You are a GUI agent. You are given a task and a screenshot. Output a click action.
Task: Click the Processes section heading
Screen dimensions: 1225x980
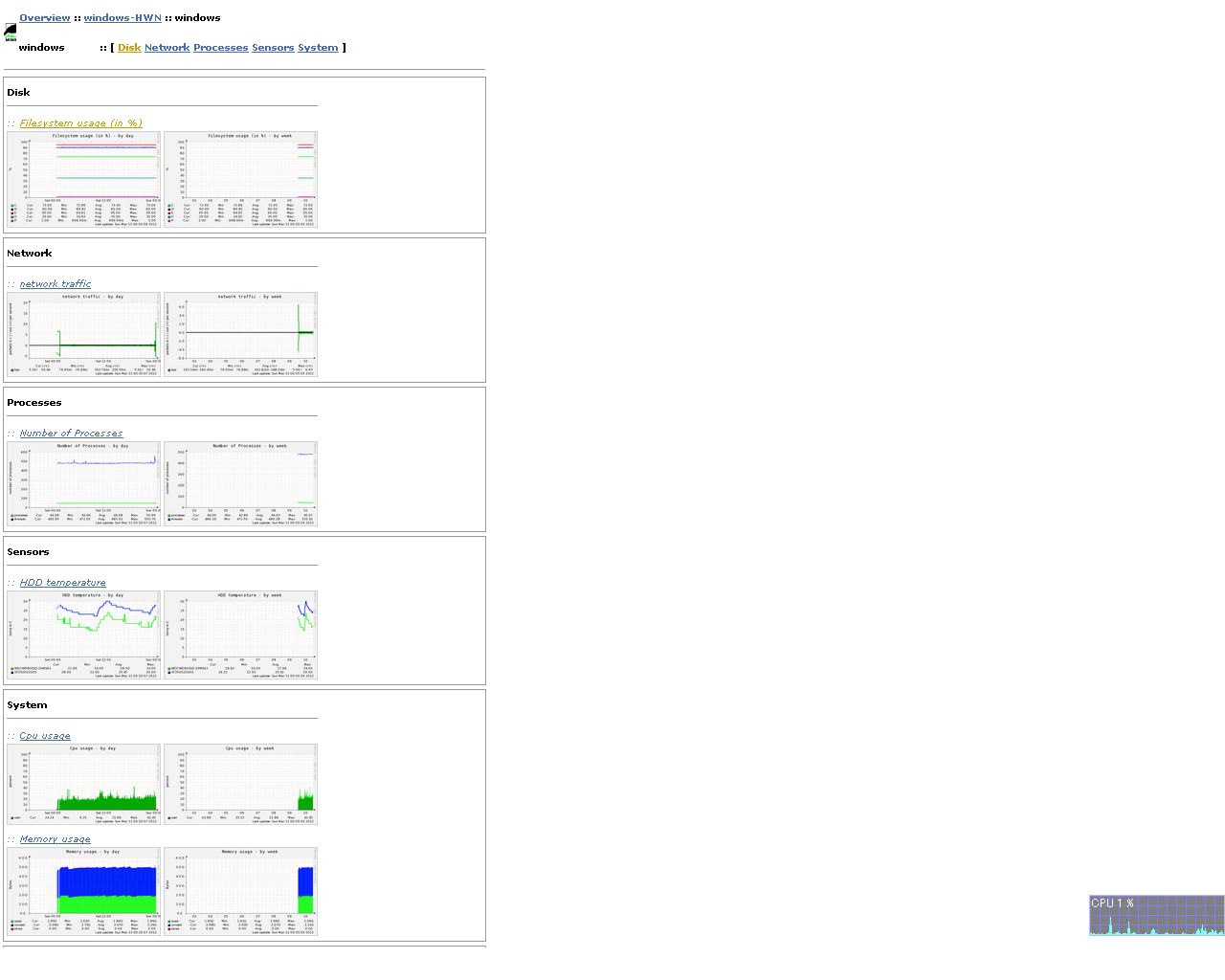pyautogui.click(x=34, y=403)
